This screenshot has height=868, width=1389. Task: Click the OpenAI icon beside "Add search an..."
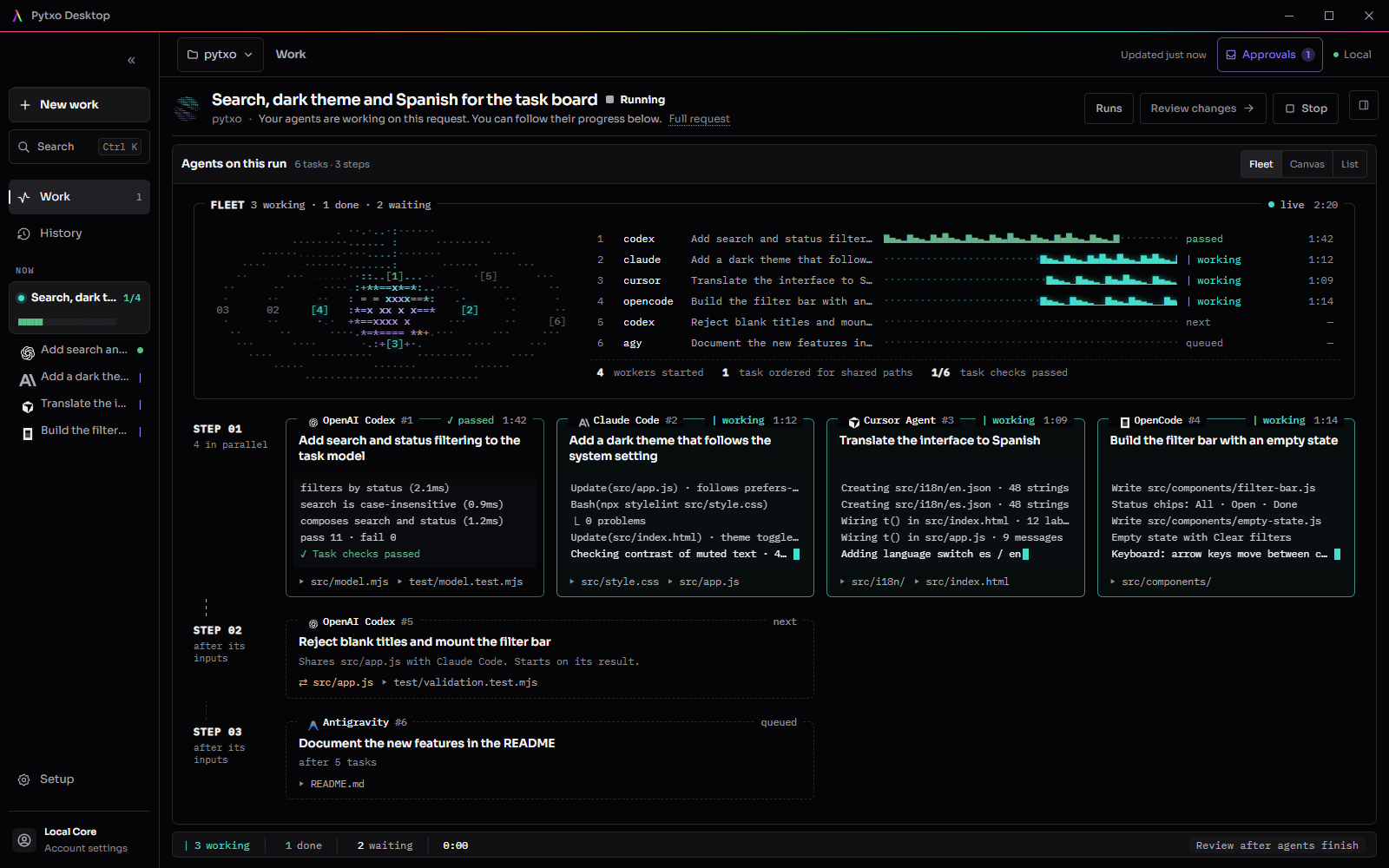click(28, 352)
